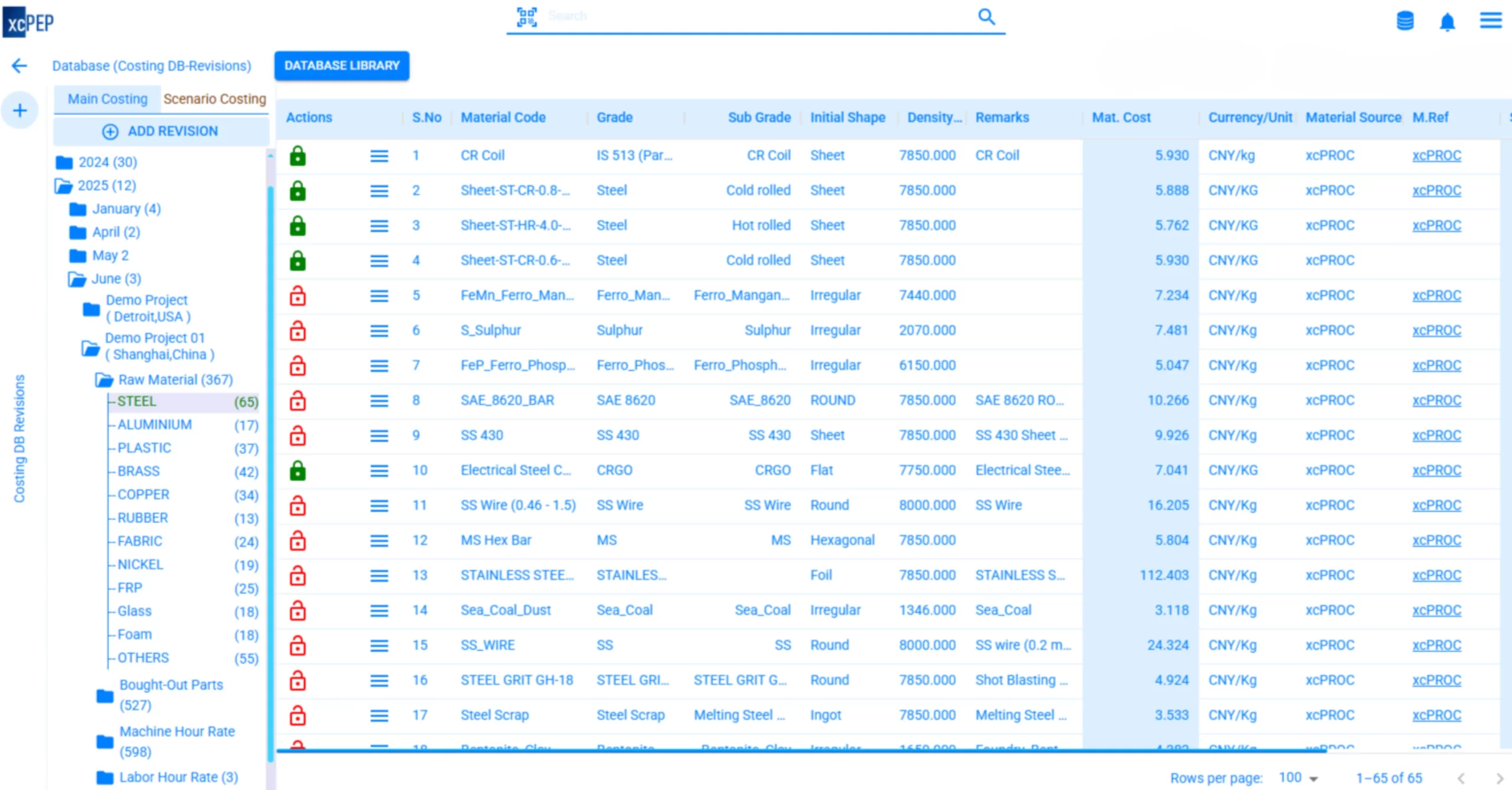Click the round plus icon on left sidebar
1512x790 pixels.
point(20,110)
